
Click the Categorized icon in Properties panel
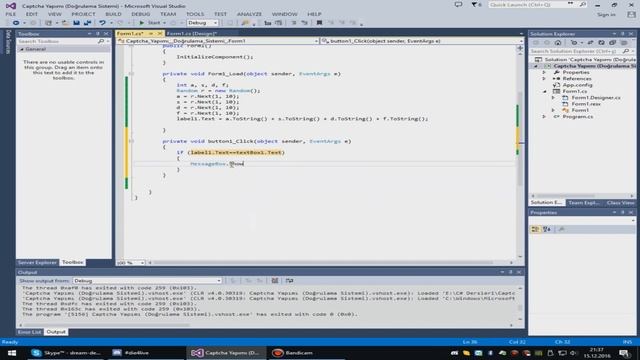(535, 229)
